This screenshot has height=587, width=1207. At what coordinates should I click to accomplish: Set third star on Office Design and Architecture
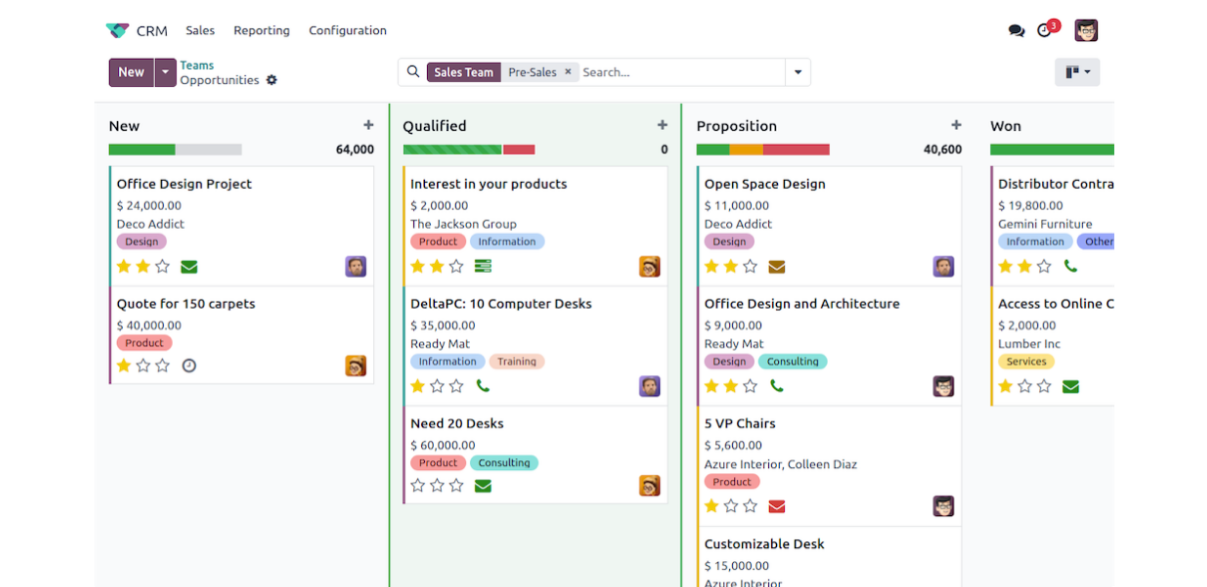750,386
